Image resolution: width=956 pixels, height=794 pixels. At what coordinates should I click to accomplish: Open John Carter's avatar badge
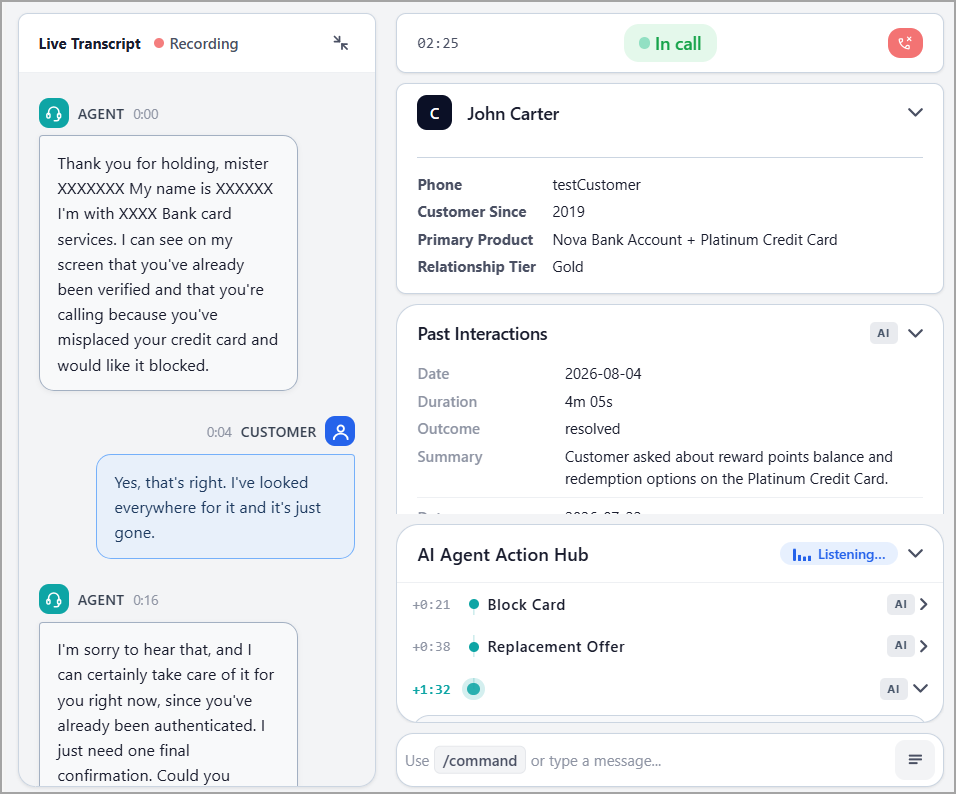pos(434,113)
